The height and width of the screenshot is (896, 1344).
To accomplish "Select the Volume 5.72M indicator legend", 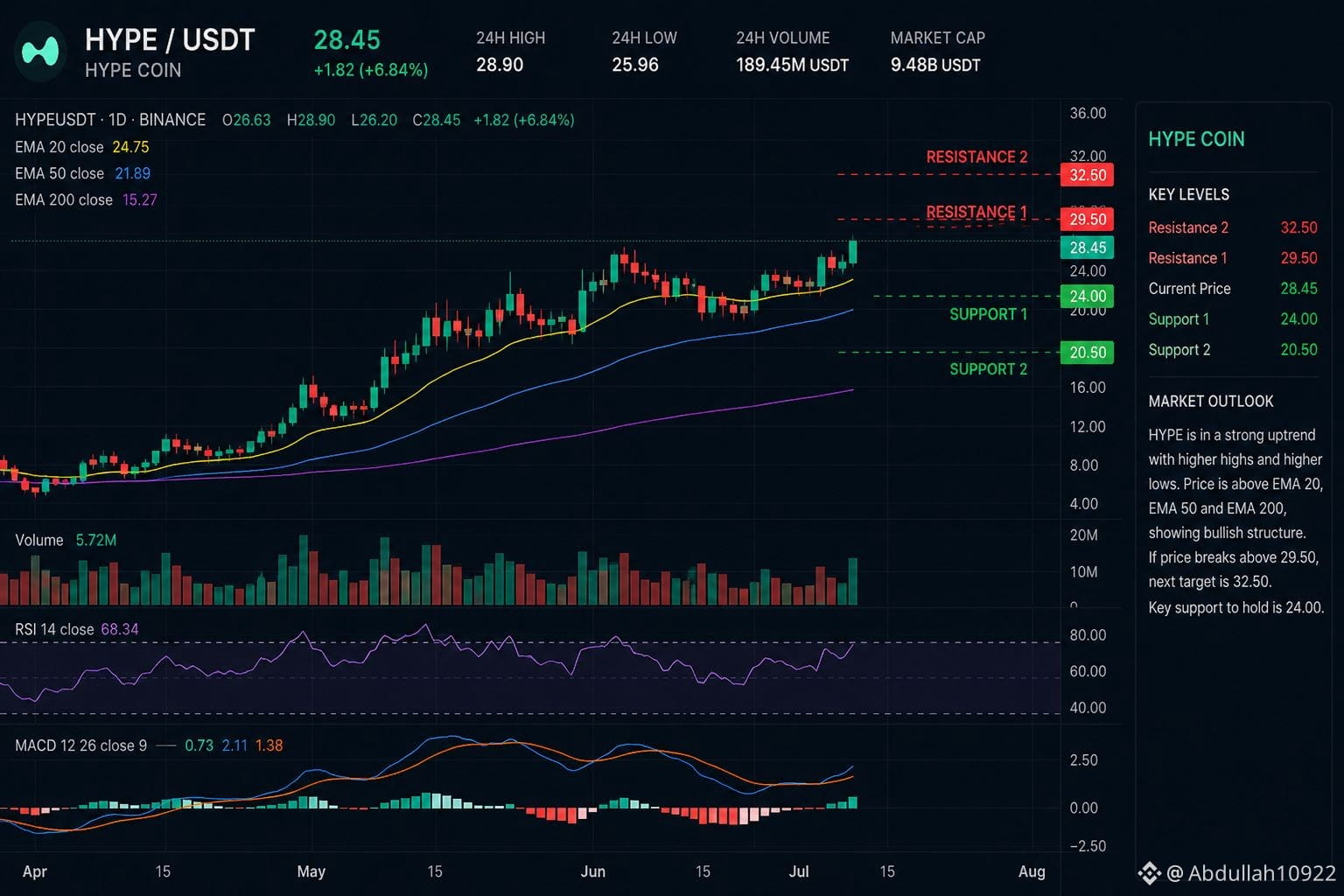I will pos(66,541).
